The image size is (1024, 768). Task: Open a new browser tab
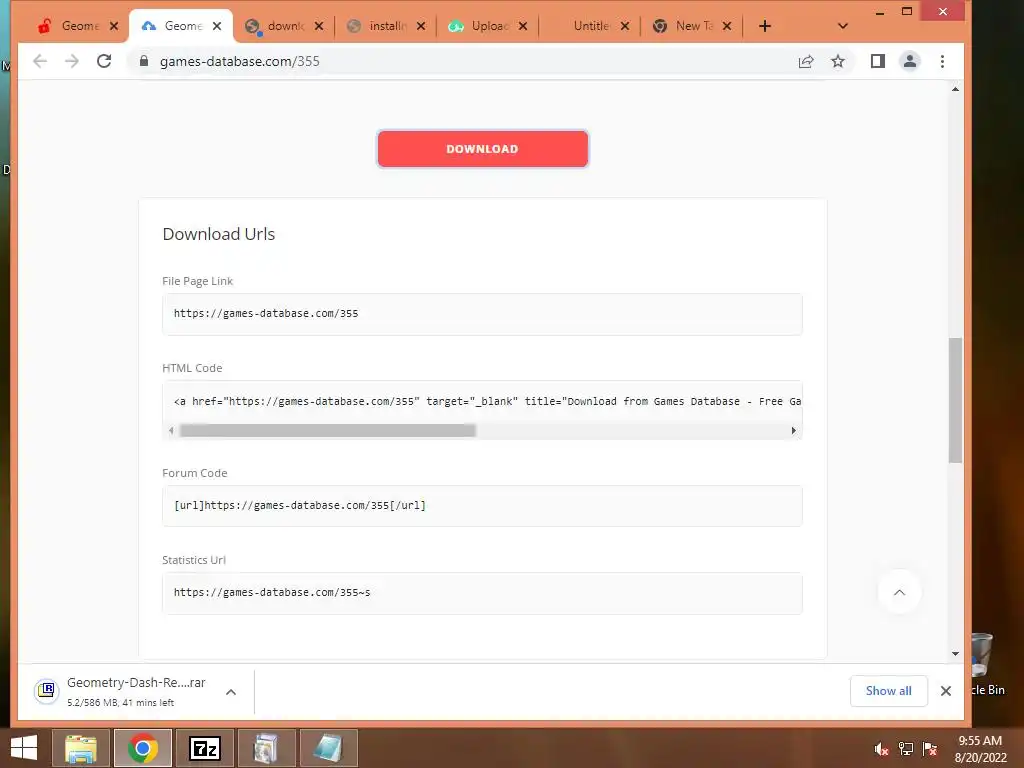(x=765, y=26)
